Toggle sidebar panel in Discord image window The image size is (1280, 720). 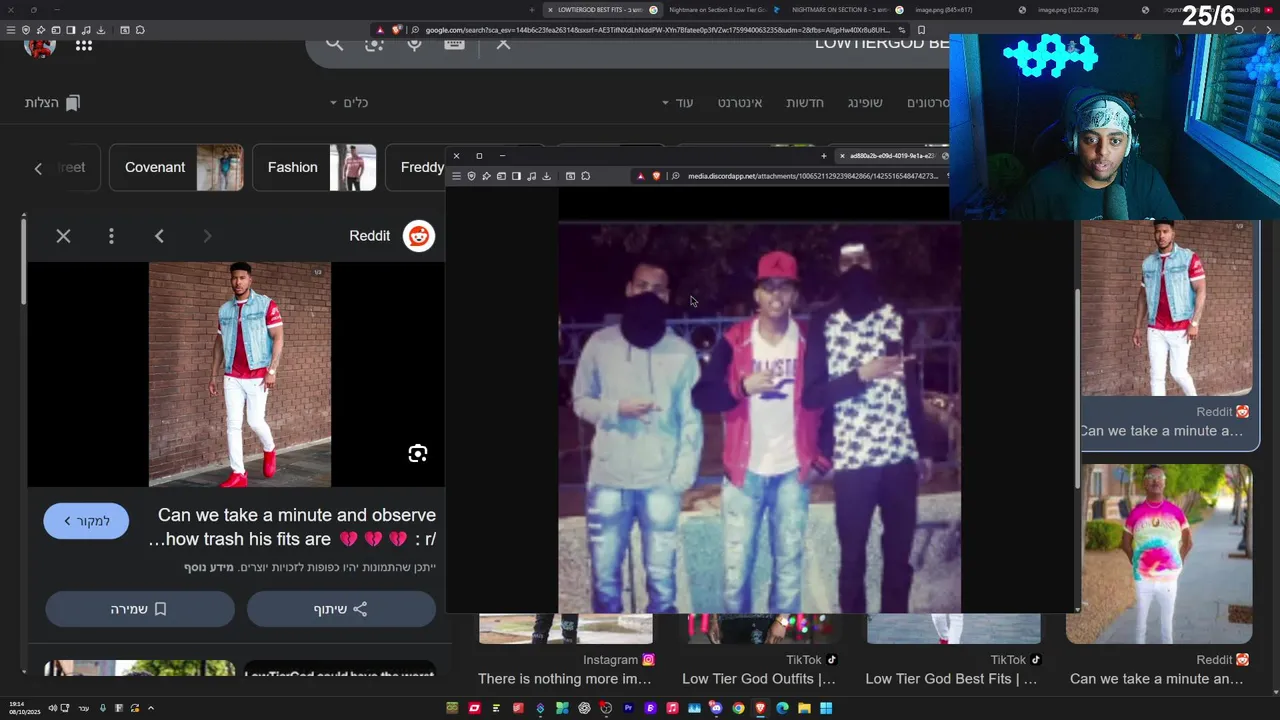coord(516,176)
